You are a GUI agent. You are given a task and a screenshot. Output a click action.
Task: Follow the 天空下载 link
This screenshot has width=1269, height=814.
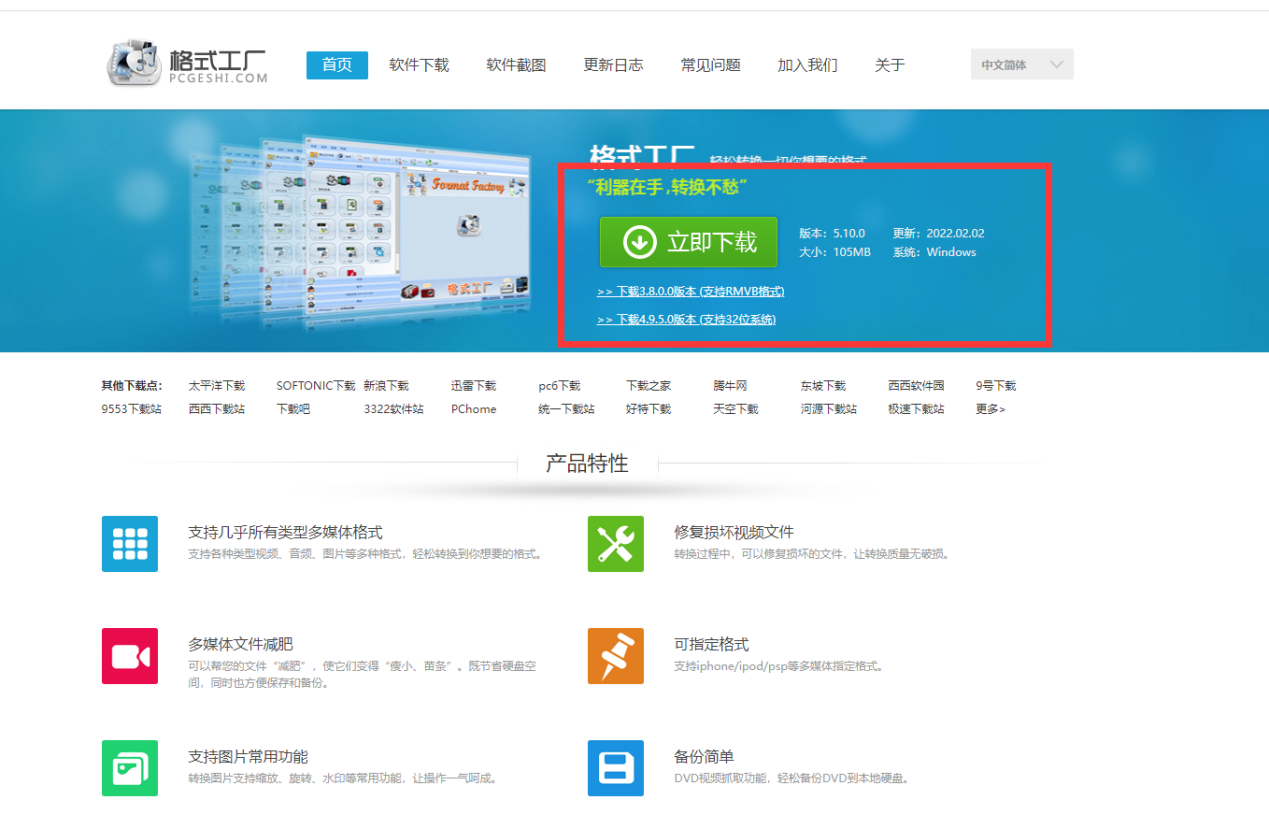pos(736,409)
